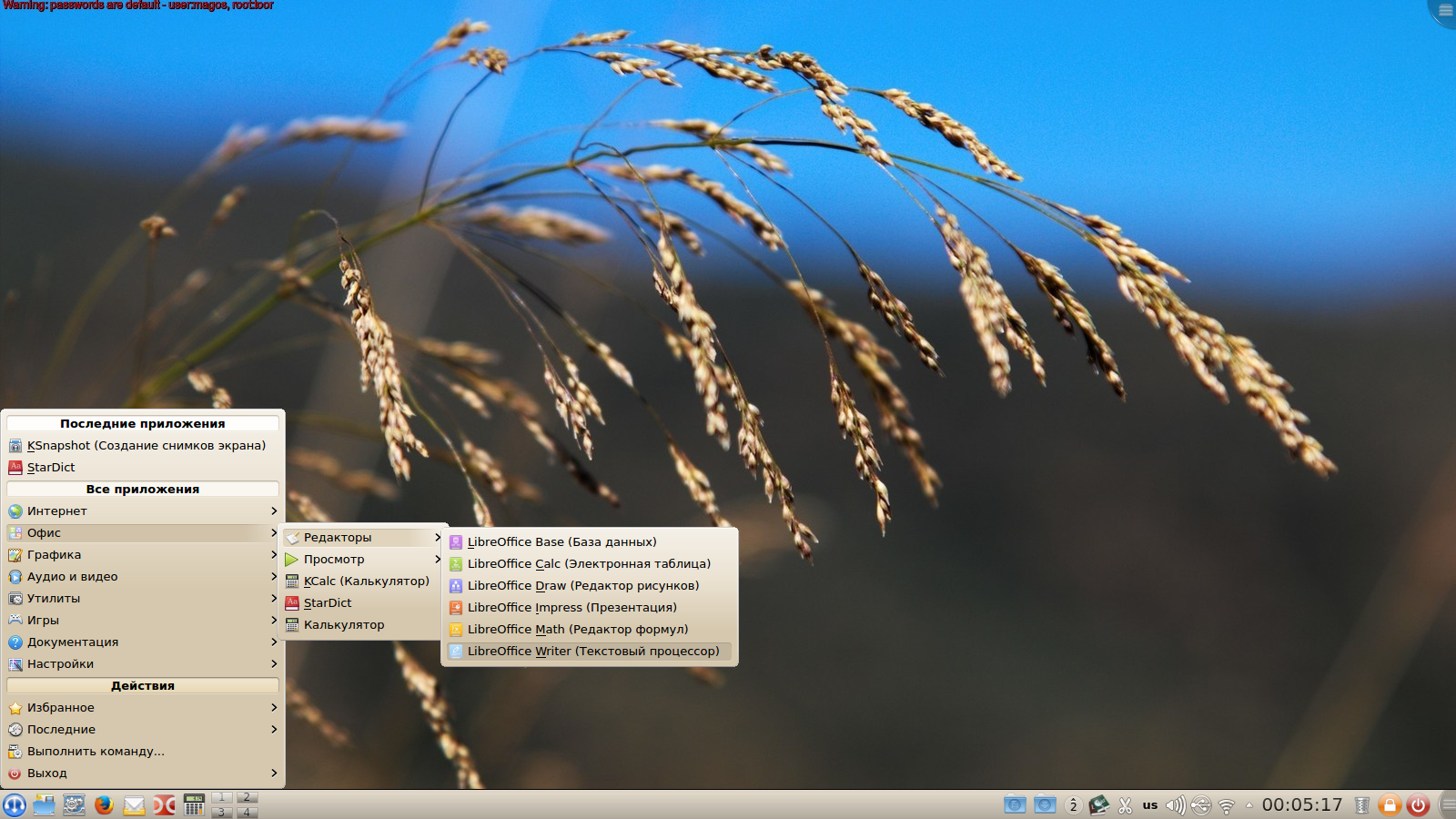Open LibreOffice Impress presentation entry

589,608
